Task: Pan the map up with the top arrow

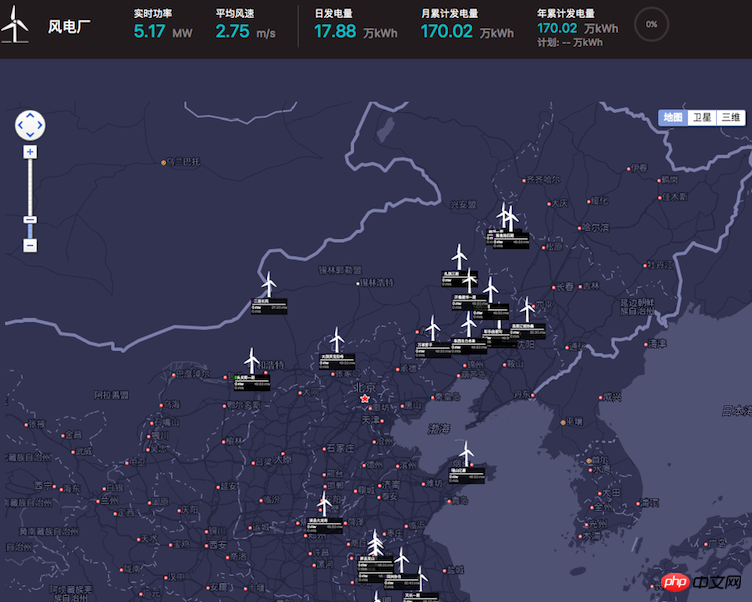Action: coord(30,115)
